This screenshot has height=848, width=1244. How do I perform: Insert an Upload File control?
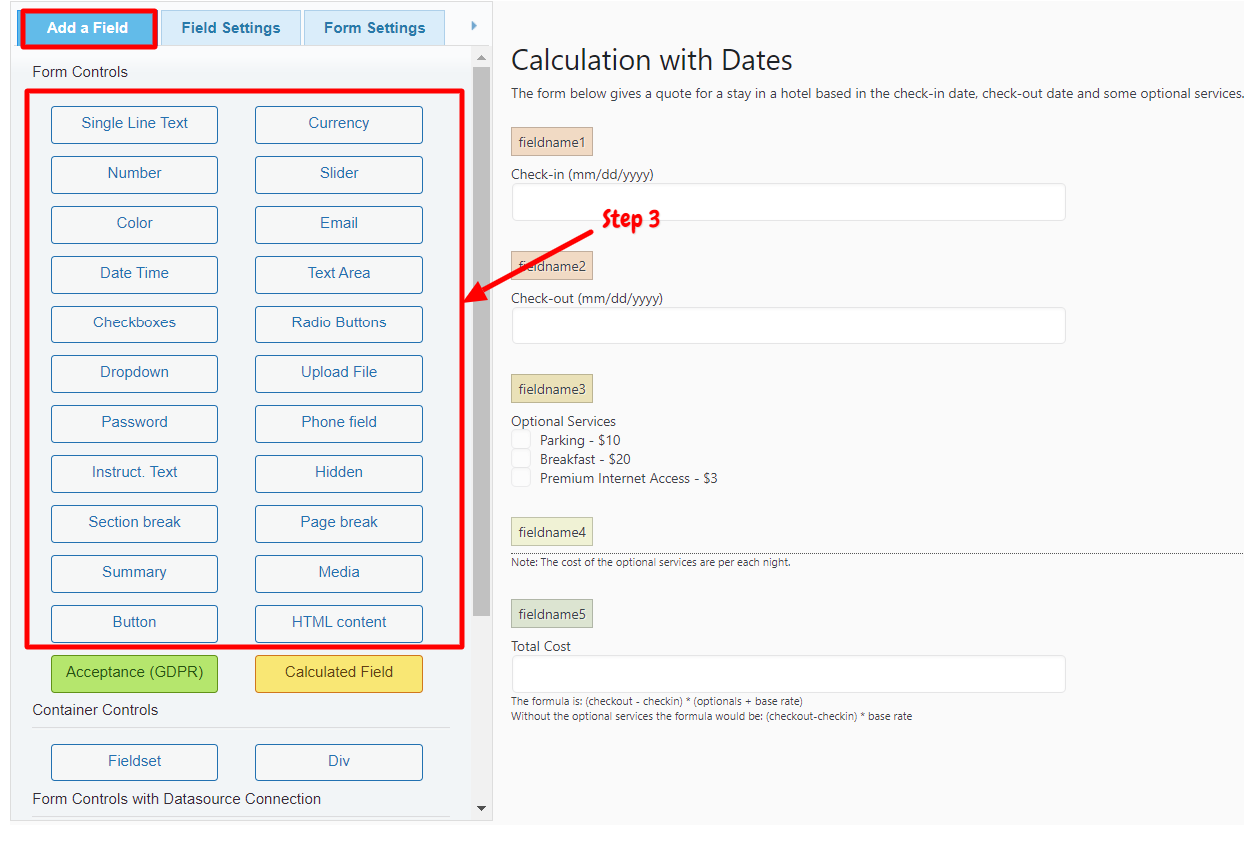(x=339, y=373)
